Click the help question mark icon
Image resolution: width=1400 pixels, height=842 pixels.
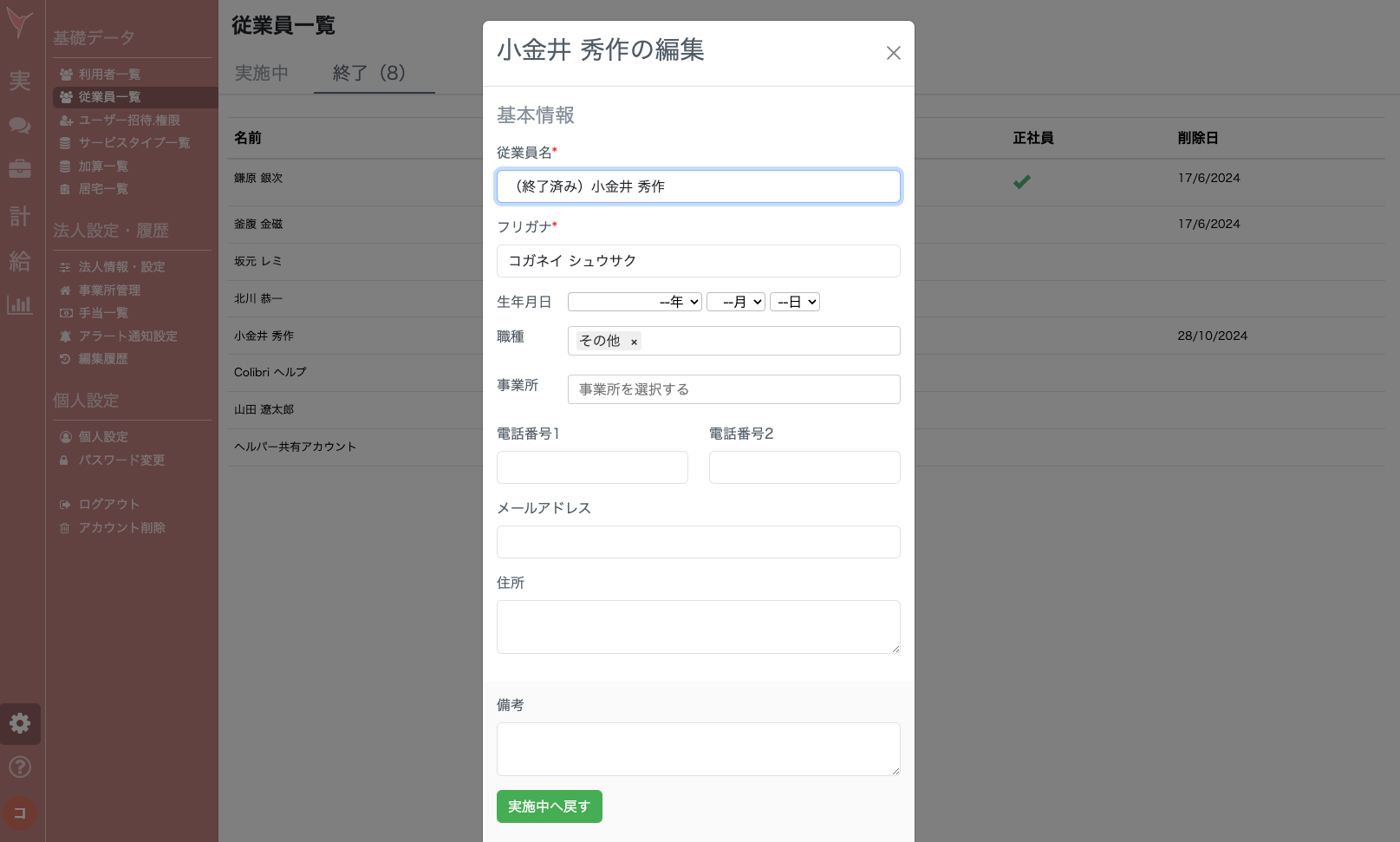coord(20,767)
